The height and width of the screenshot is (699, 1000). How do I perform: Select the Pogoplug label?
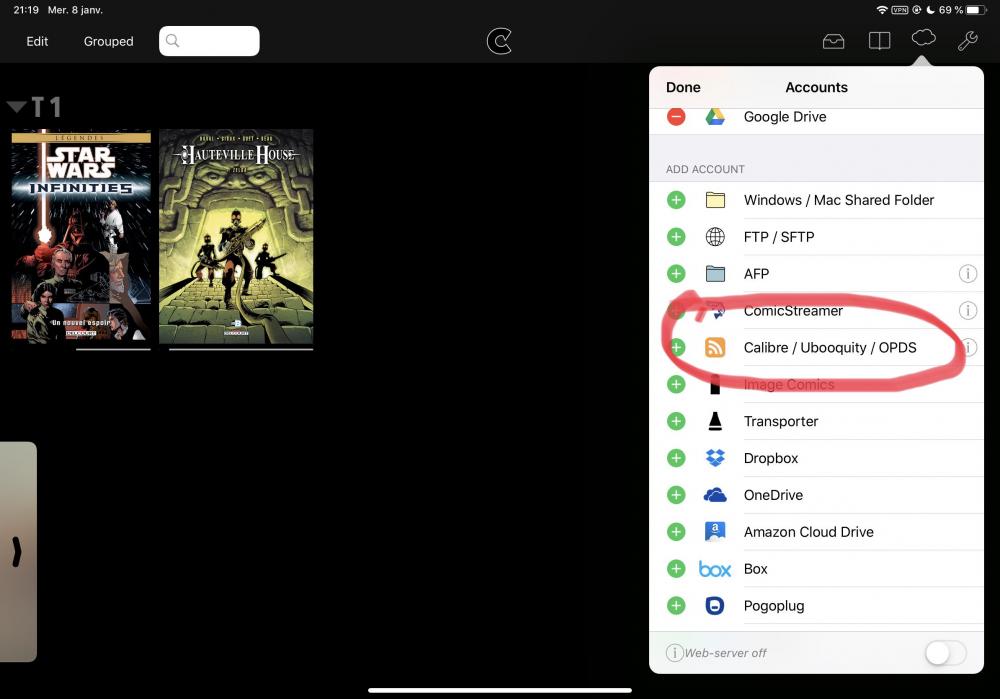(x=774, y=606)
